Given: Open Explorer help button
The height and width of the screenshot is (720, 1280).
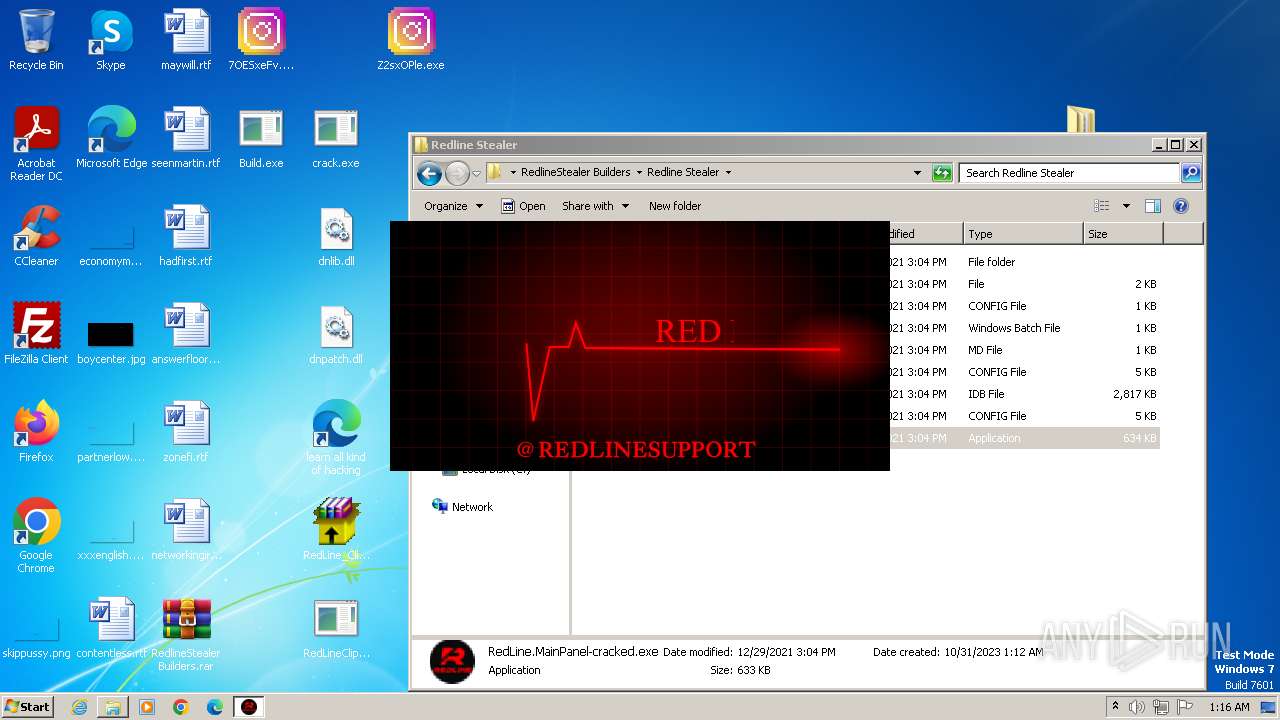Looking at the screenshot, I should 1180,206.
